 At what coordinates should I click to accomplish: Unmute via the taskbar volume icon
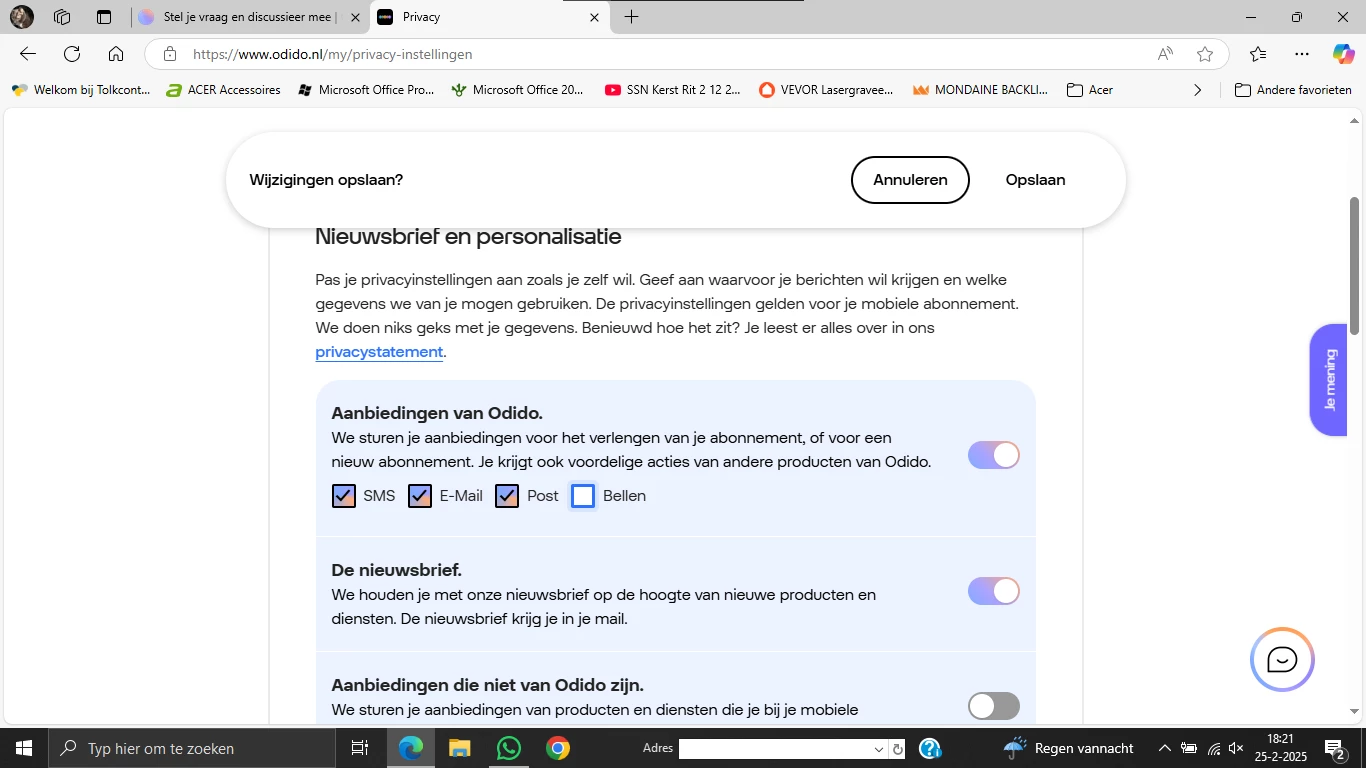point(1236,748)
